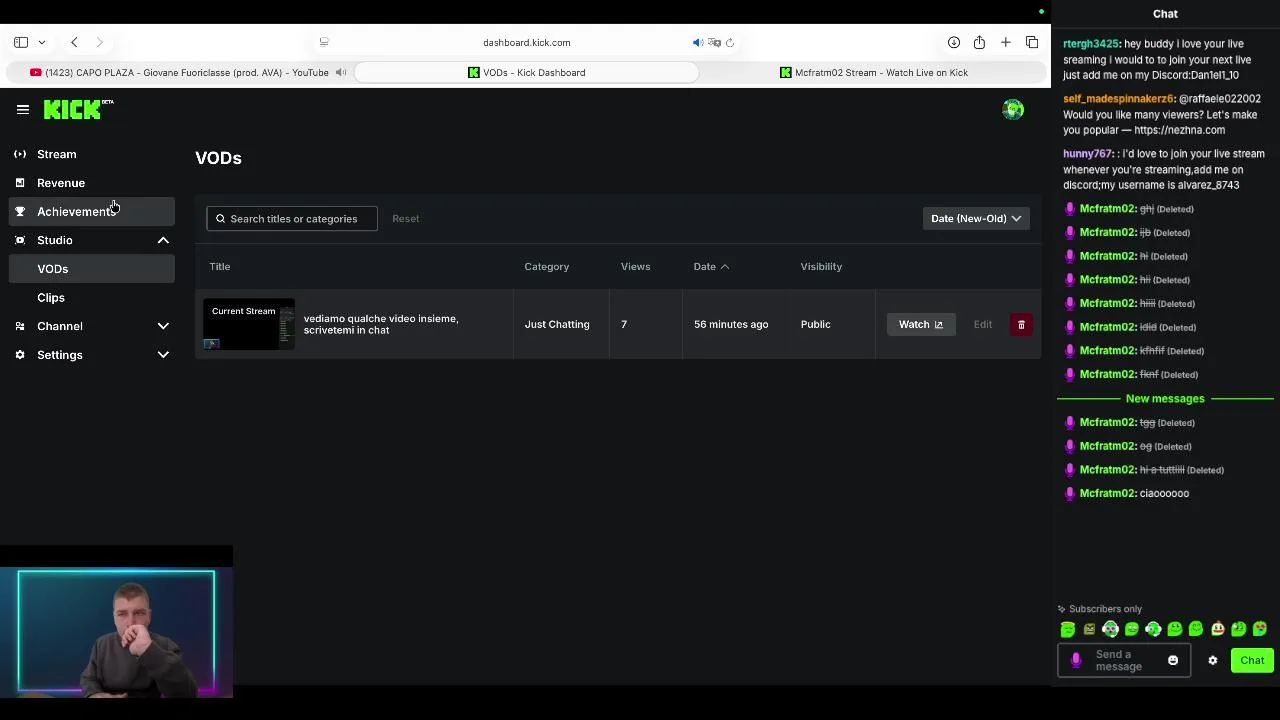The image size is (1280, 720).
Task: Click the Public visibility cell
Action: point(815,324)
